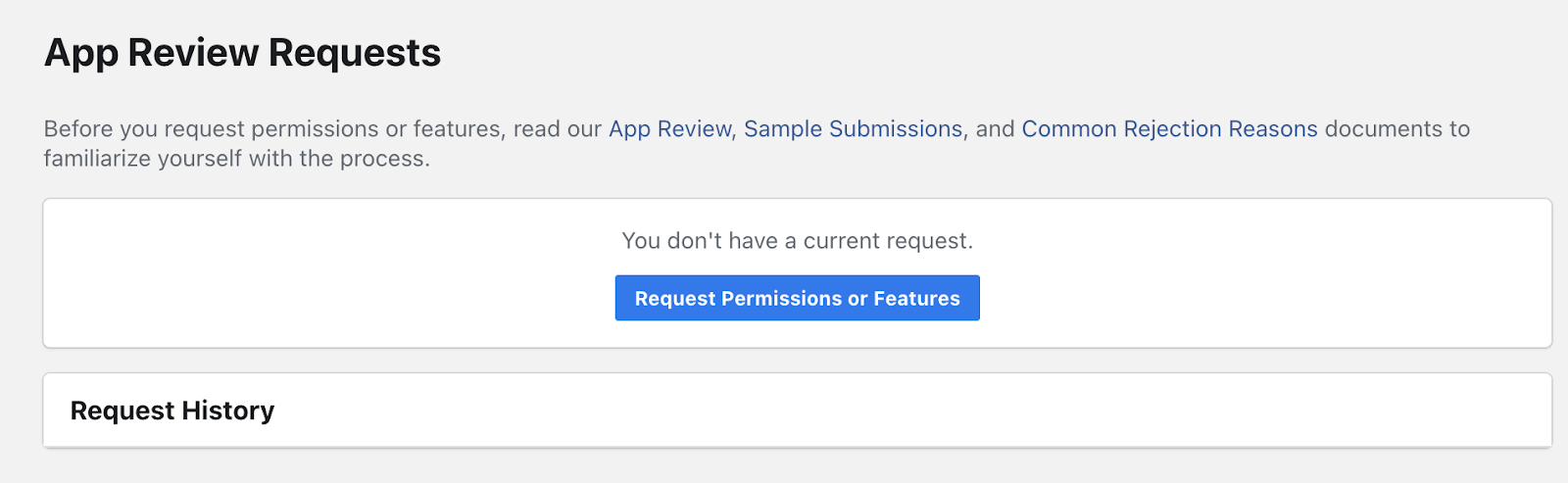1568x483 pixels.
Task: Click the gray gap between the two panels
Action: tap(784, 361)
